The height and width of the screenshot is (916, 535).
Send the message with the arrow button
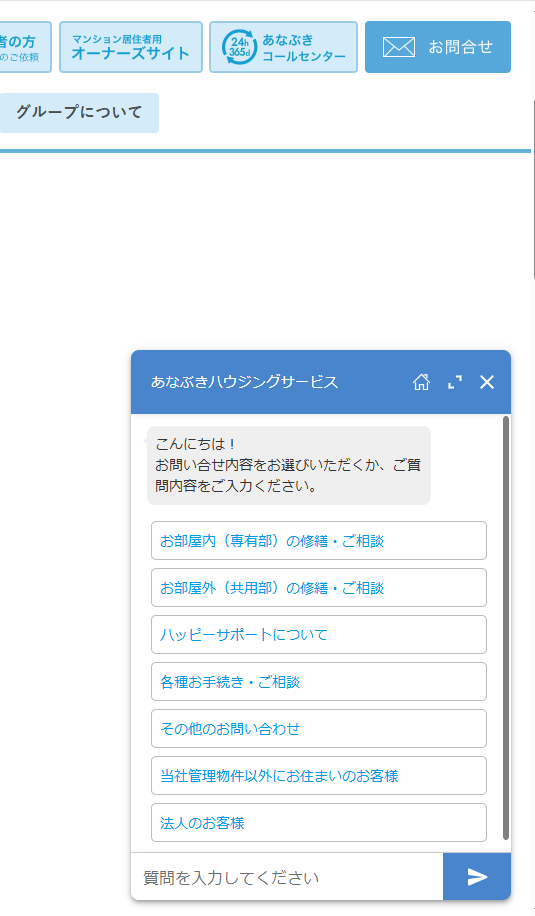pos(477,876)
